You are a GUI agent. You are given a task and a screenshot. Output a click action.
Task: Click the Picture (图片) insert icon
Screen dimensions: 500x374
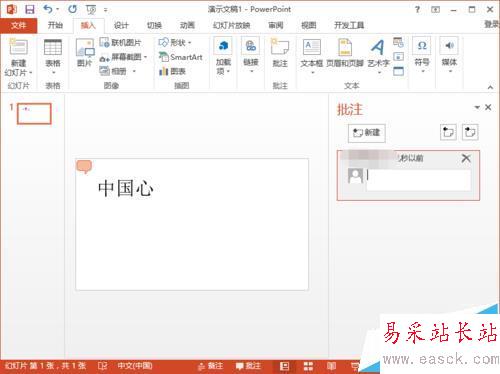coord(85,52)
